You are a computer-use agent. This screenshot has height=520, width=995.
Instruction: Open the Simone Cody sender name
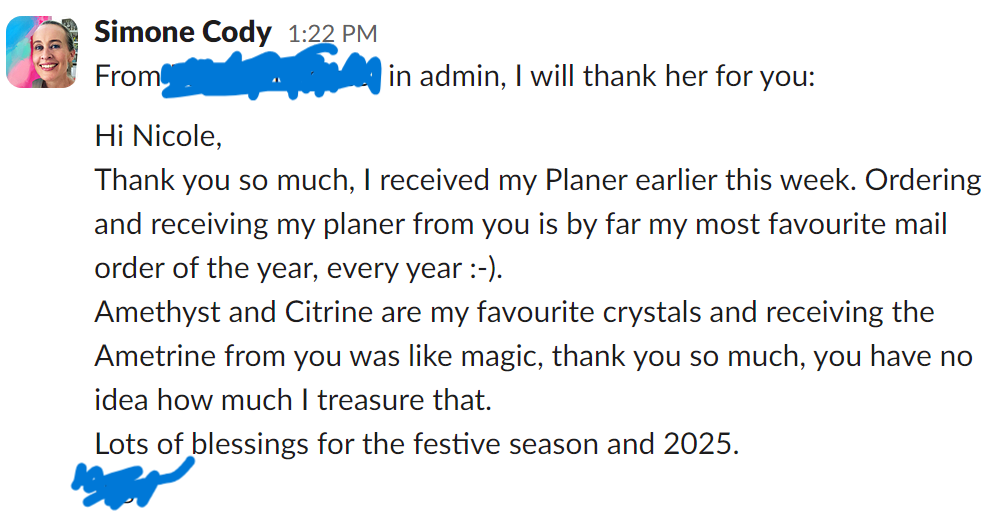(182, 32)
